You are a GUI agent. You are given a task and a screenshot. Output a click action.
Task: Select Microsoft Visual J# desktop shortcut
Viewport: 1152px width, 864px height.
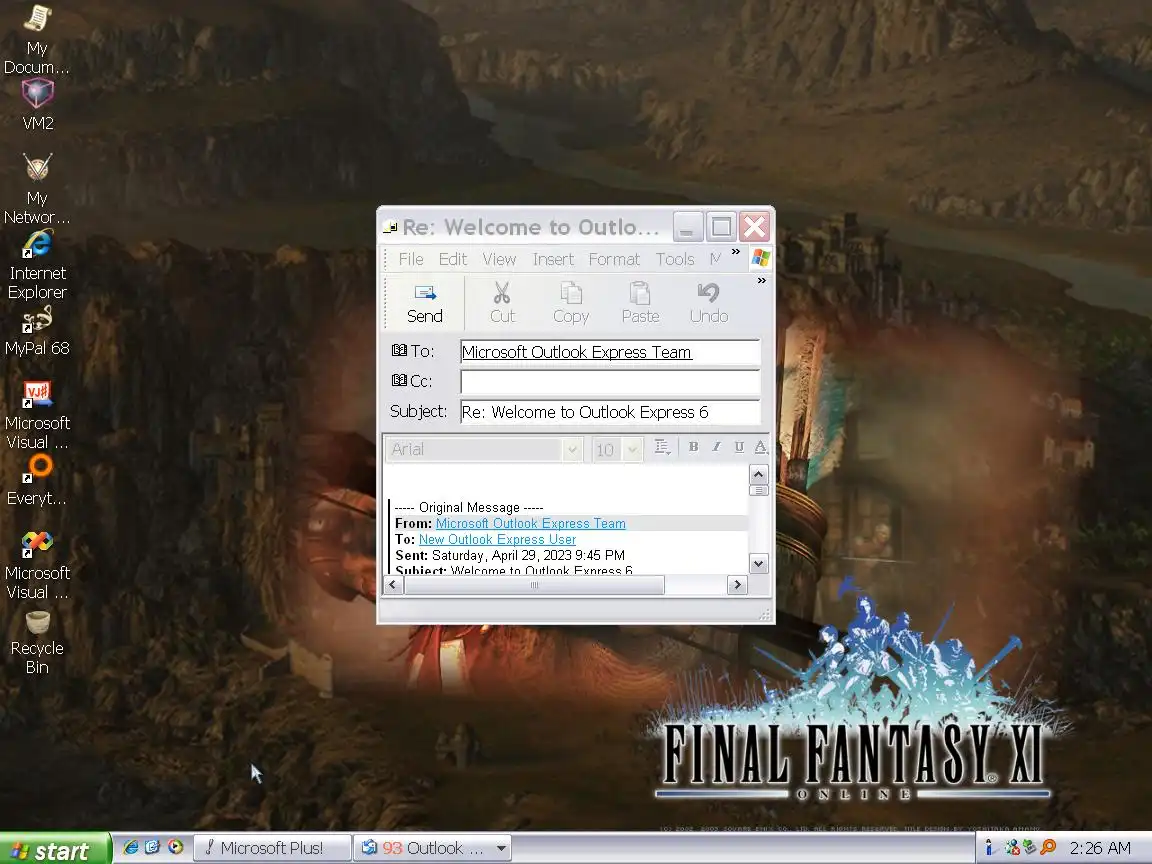[37, 415]
